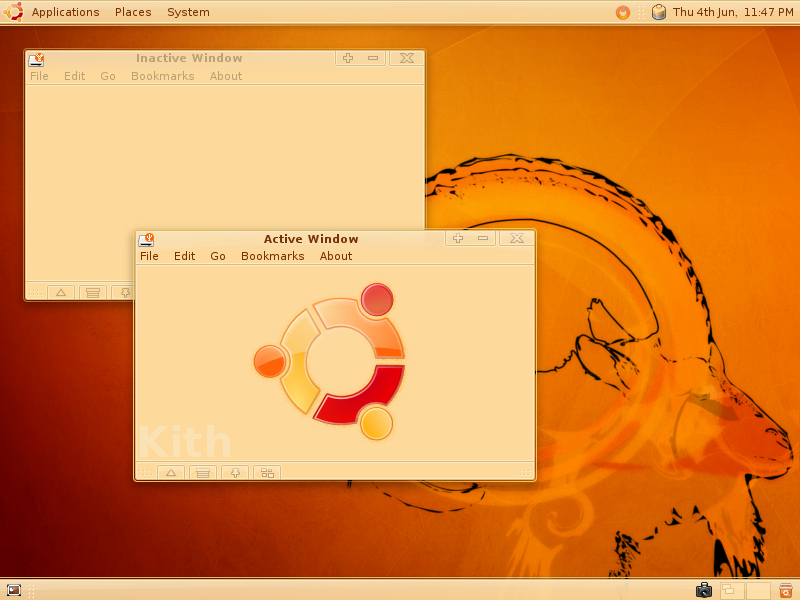The image size is (800, 600).
Task: Open the Places menu in top panel
Action: pyautogui.click(x=133, y=12)
